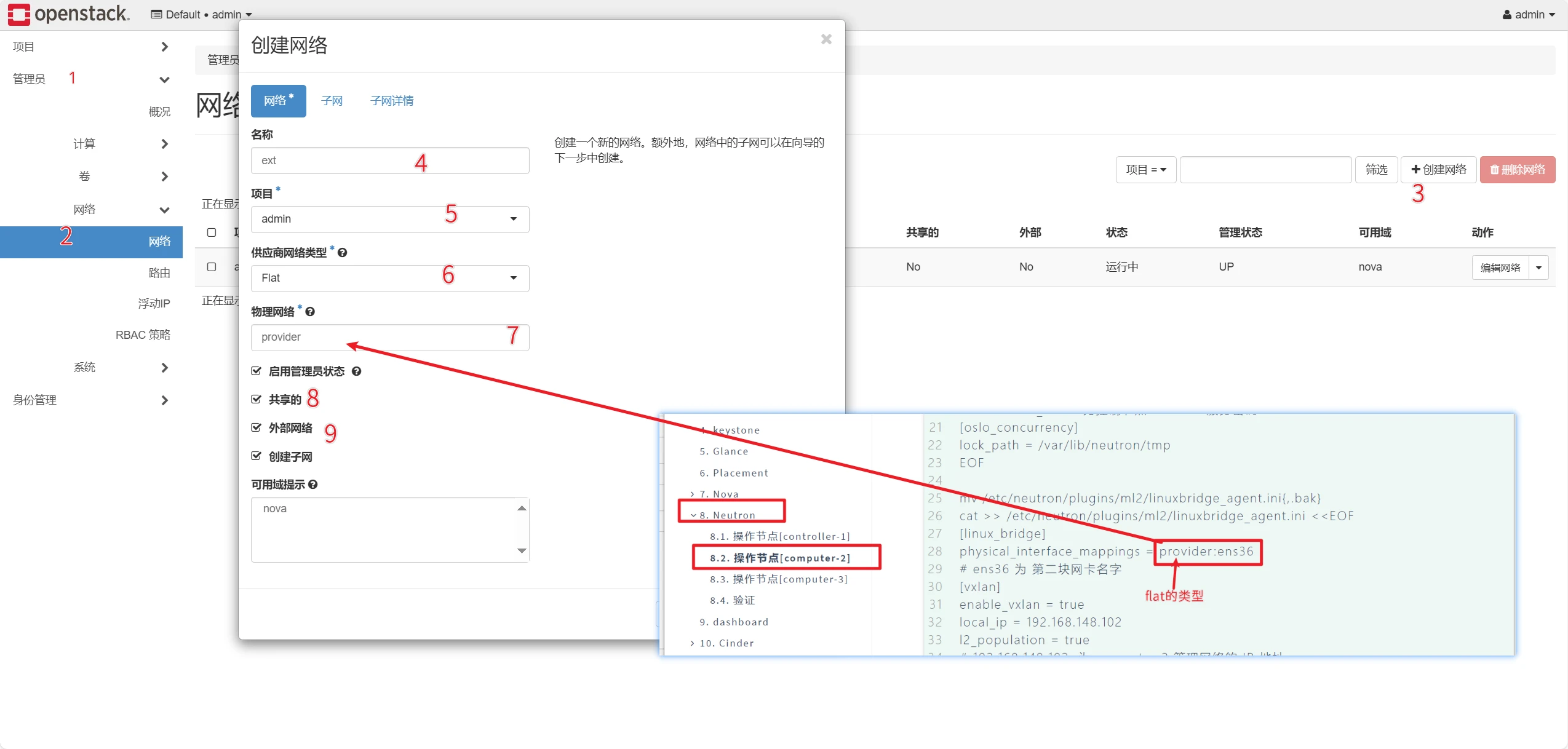
Task: Switch to the 子网详情 tab
Action: pyautogui.click(x=392, y=101)
